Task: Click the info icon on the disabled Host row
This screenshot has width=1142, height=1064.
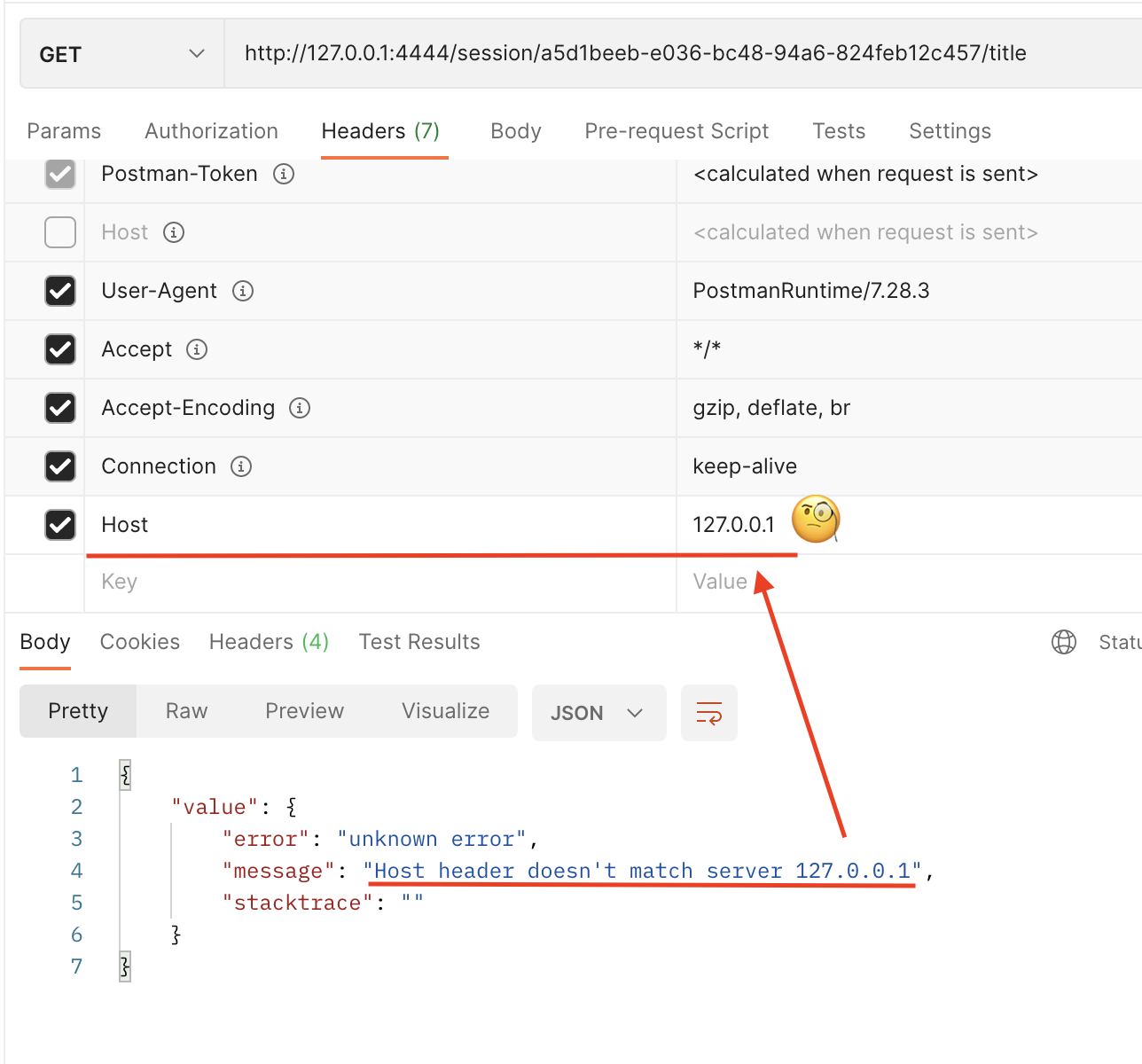Action: pyautogui.click(x=174, y=232)
